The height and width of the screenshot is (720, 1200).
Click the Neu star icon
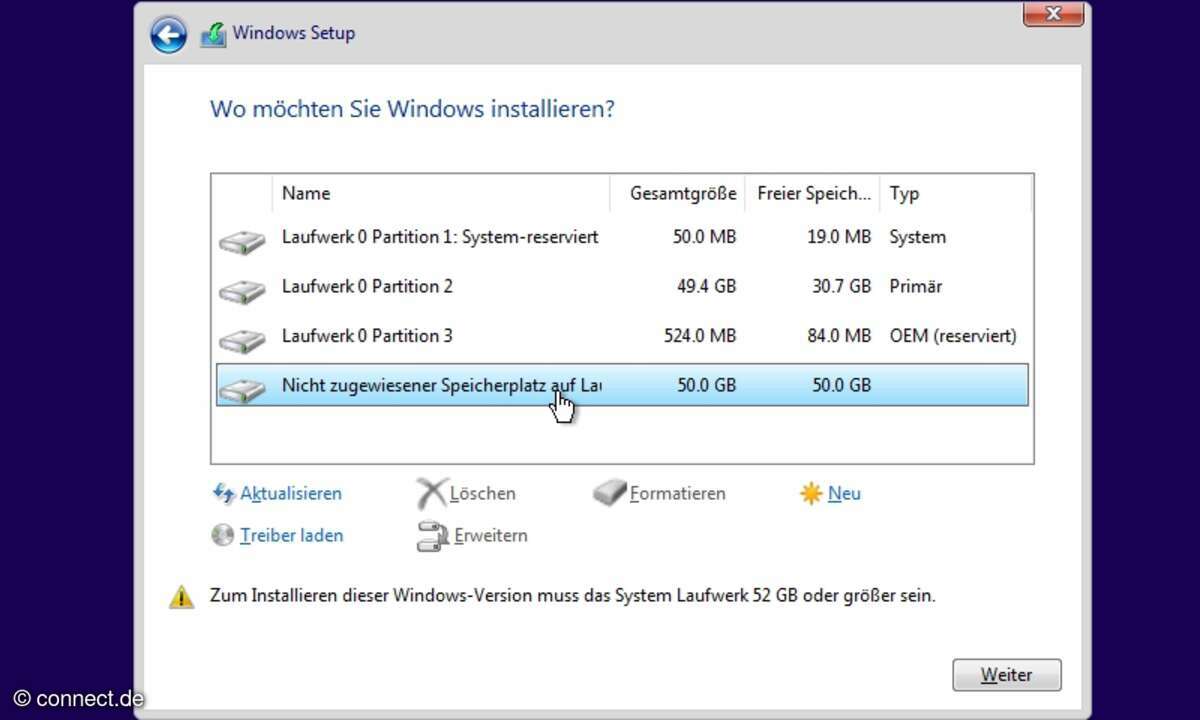(x=811, y=493)
